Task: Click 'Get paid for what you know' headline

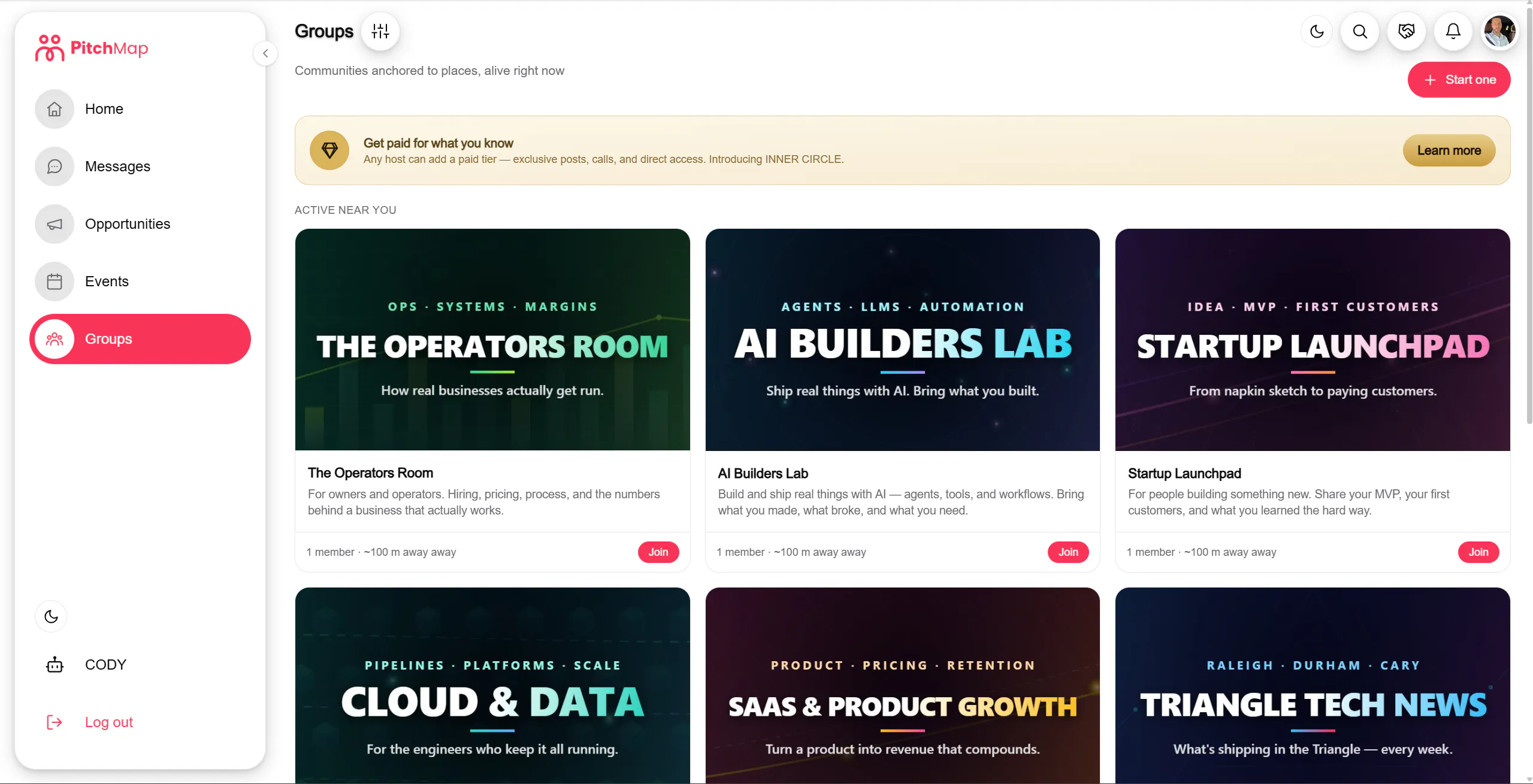Action: pos(438,143)
